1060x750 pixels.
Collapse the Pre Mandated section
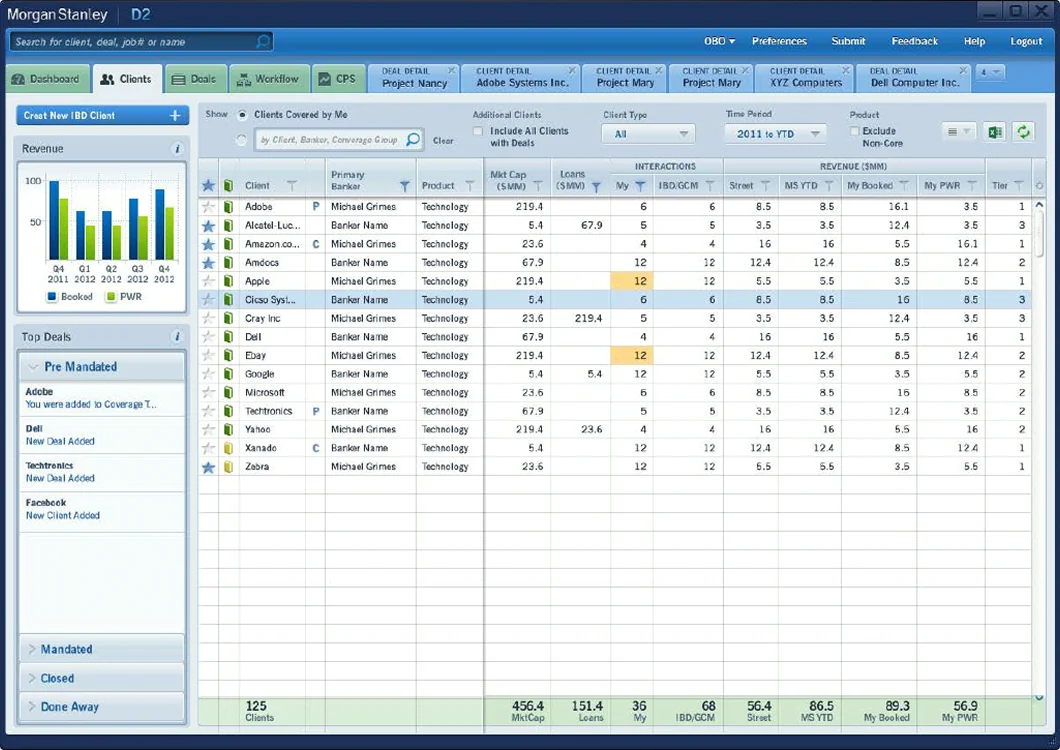point(101,367)
